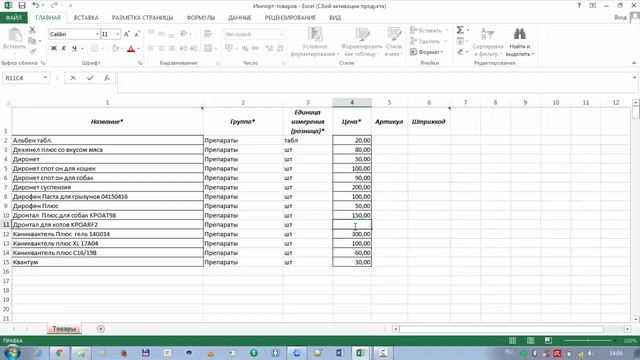This screenshot has height=360, width=640.
Task: Adjust the zoom slider in status bar
Action: coord(588,340)
